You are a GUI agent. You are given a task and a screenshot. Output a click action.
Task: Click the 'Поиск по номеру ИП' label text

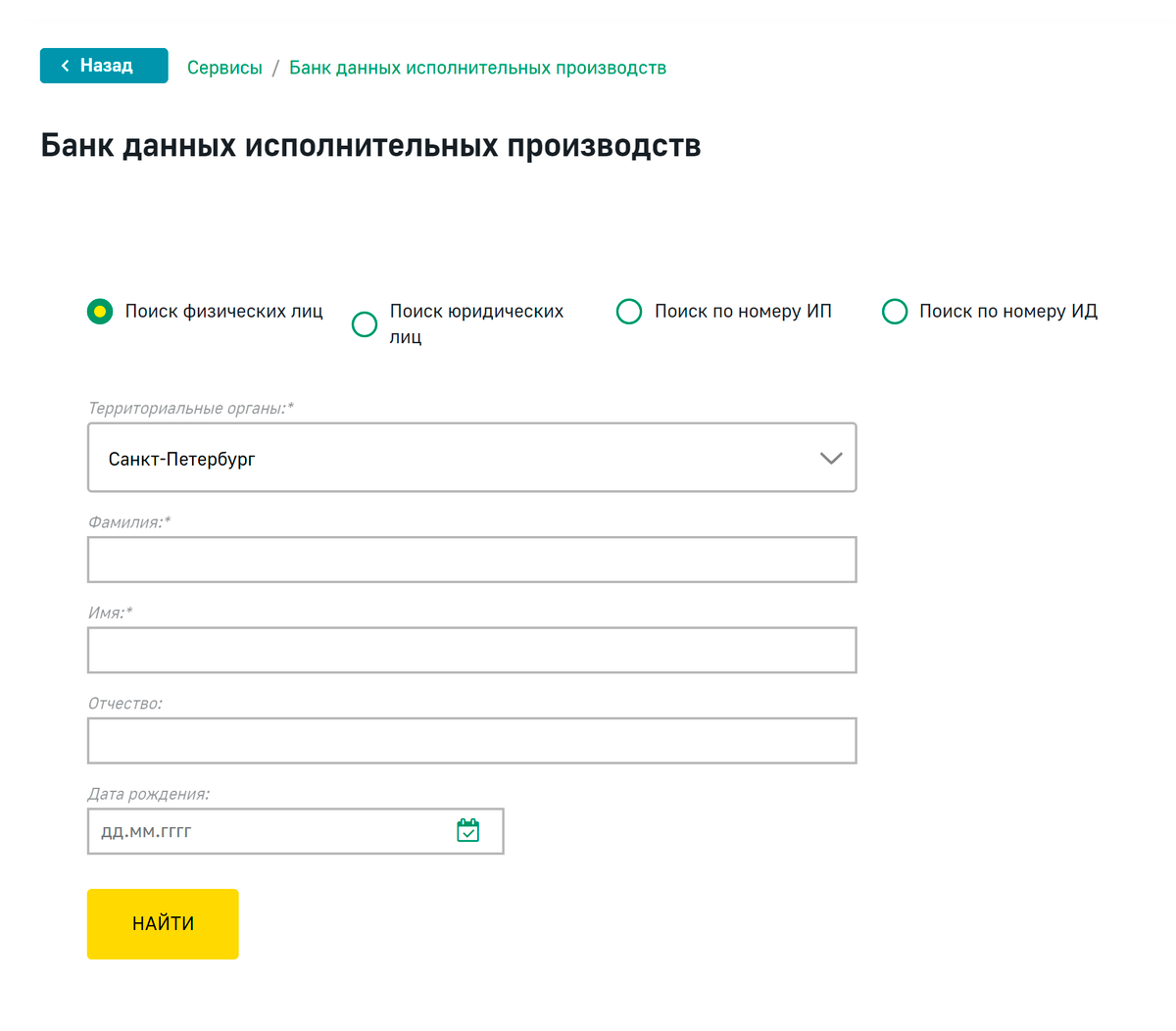743,312
